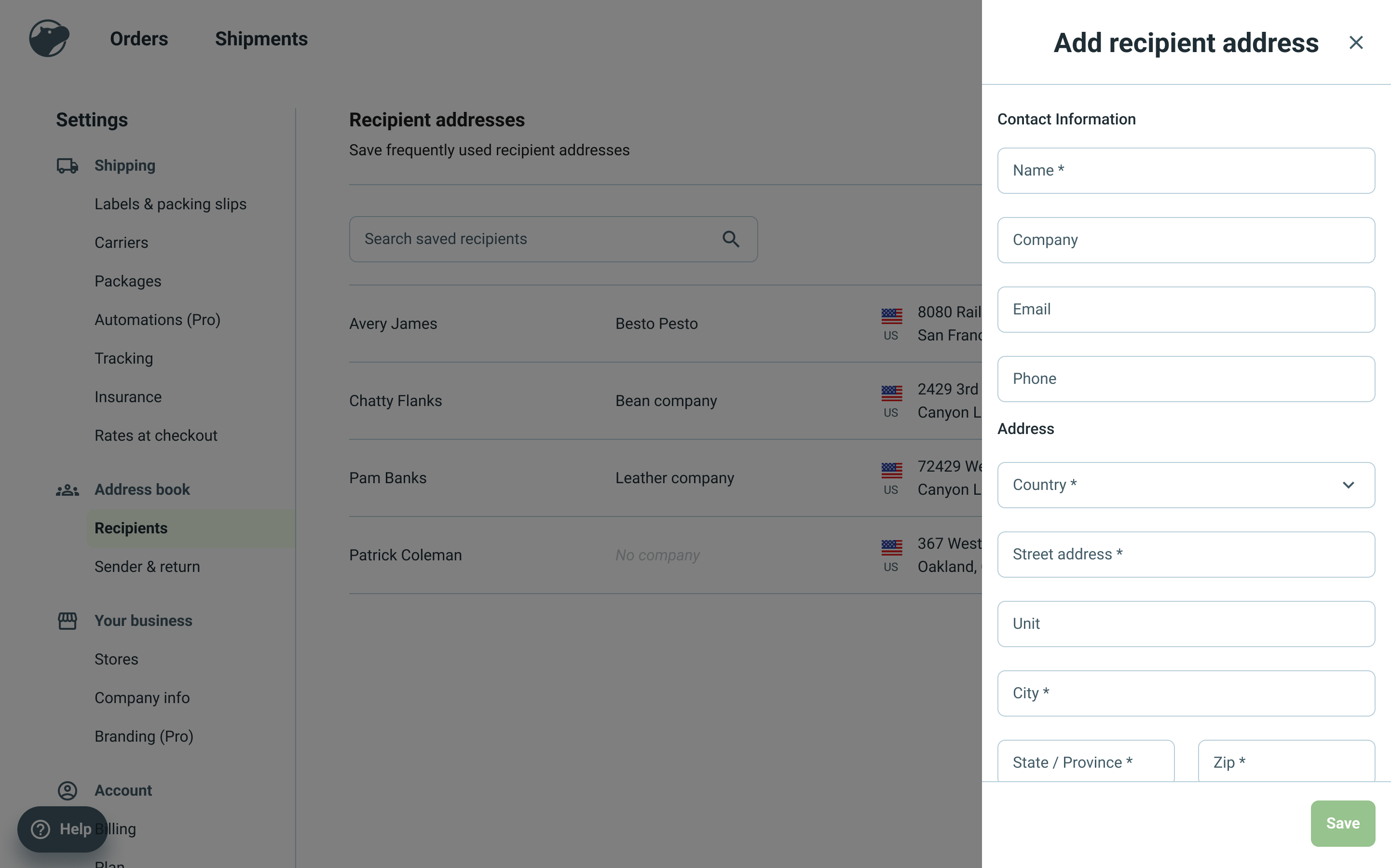Click the Besto Pesto company cell
This screenshot has height=868, width=1391.
tap(656, 324)
